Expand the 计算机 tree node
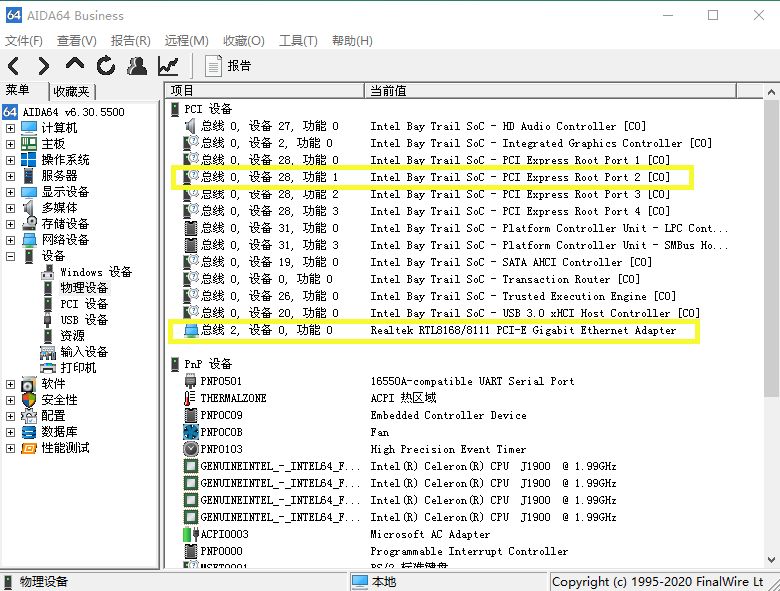Image resolution: width=780 pixels, height=591 pixels. click(10, 128)
